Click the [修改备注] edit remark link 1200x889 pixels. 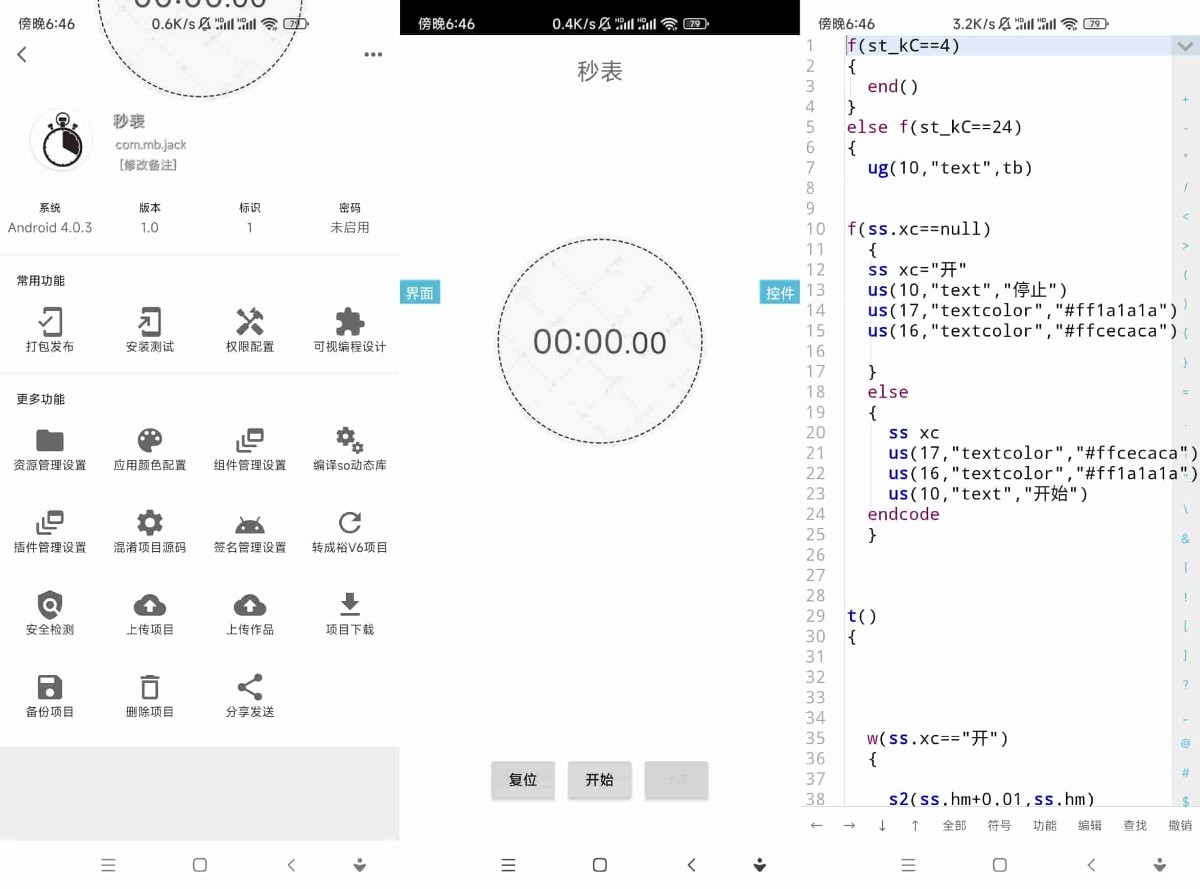148,165
